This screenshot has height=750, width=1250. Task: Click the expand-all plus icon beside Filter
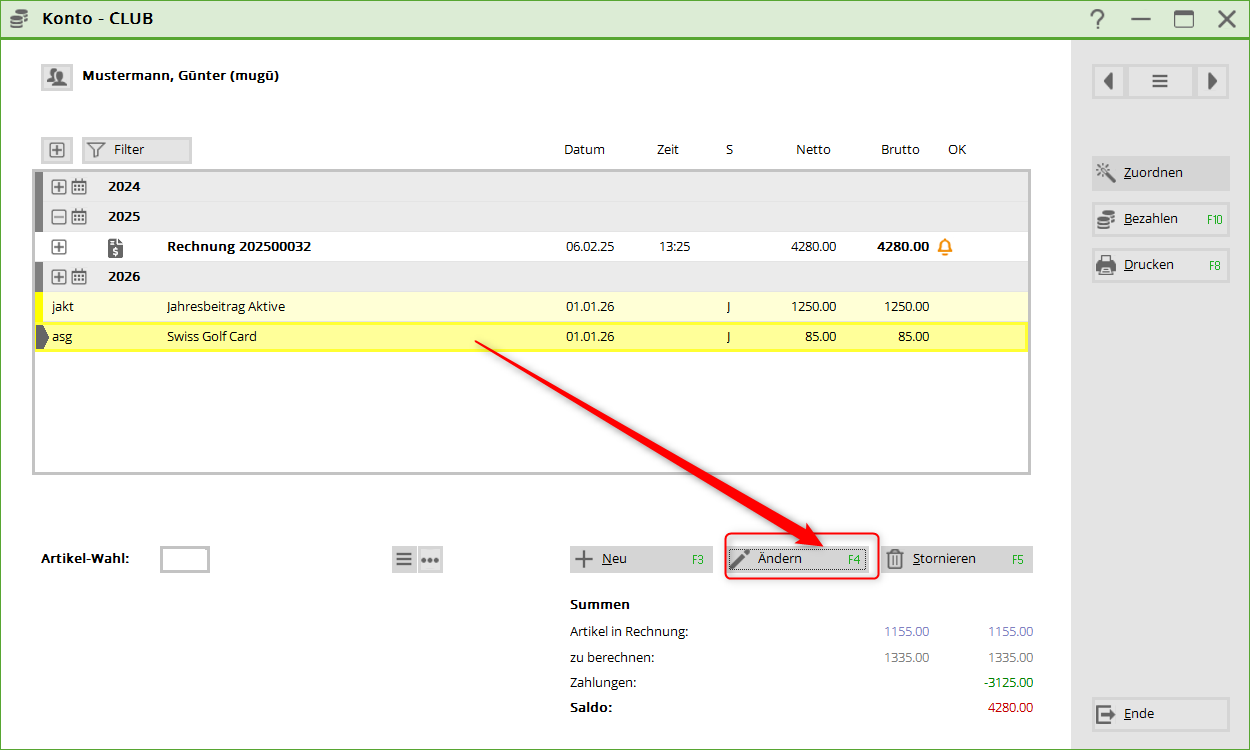pos(57,150)
